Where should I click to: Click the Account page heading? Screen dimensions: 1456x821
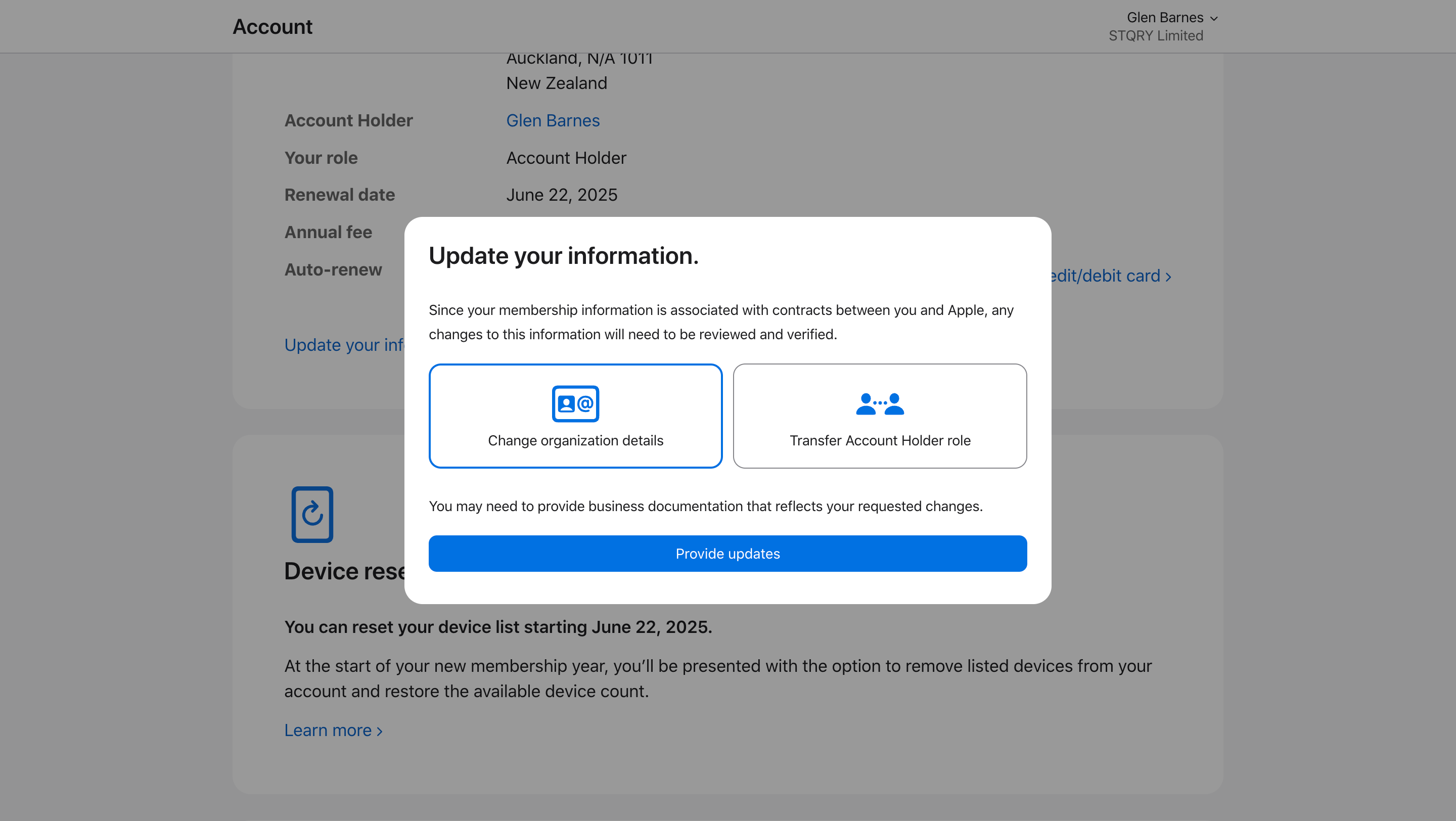272,27
